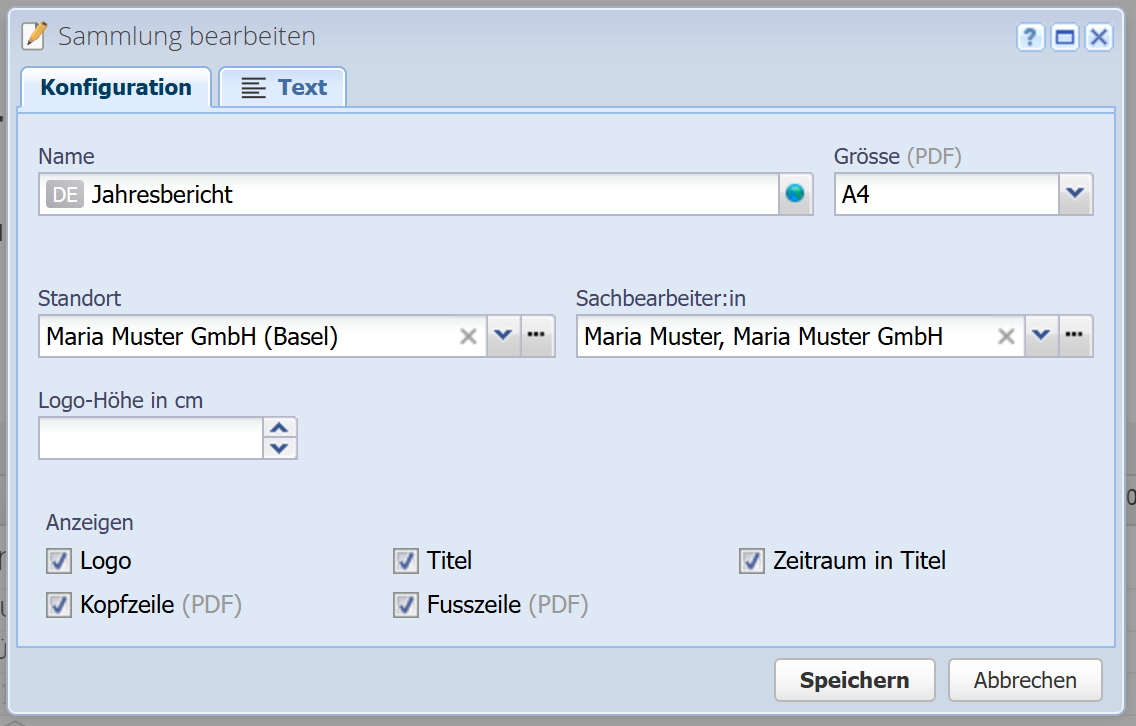The image size is (1136, 726).
Task: Click the globe translation icon in Name field
Action: pos(795,194)
